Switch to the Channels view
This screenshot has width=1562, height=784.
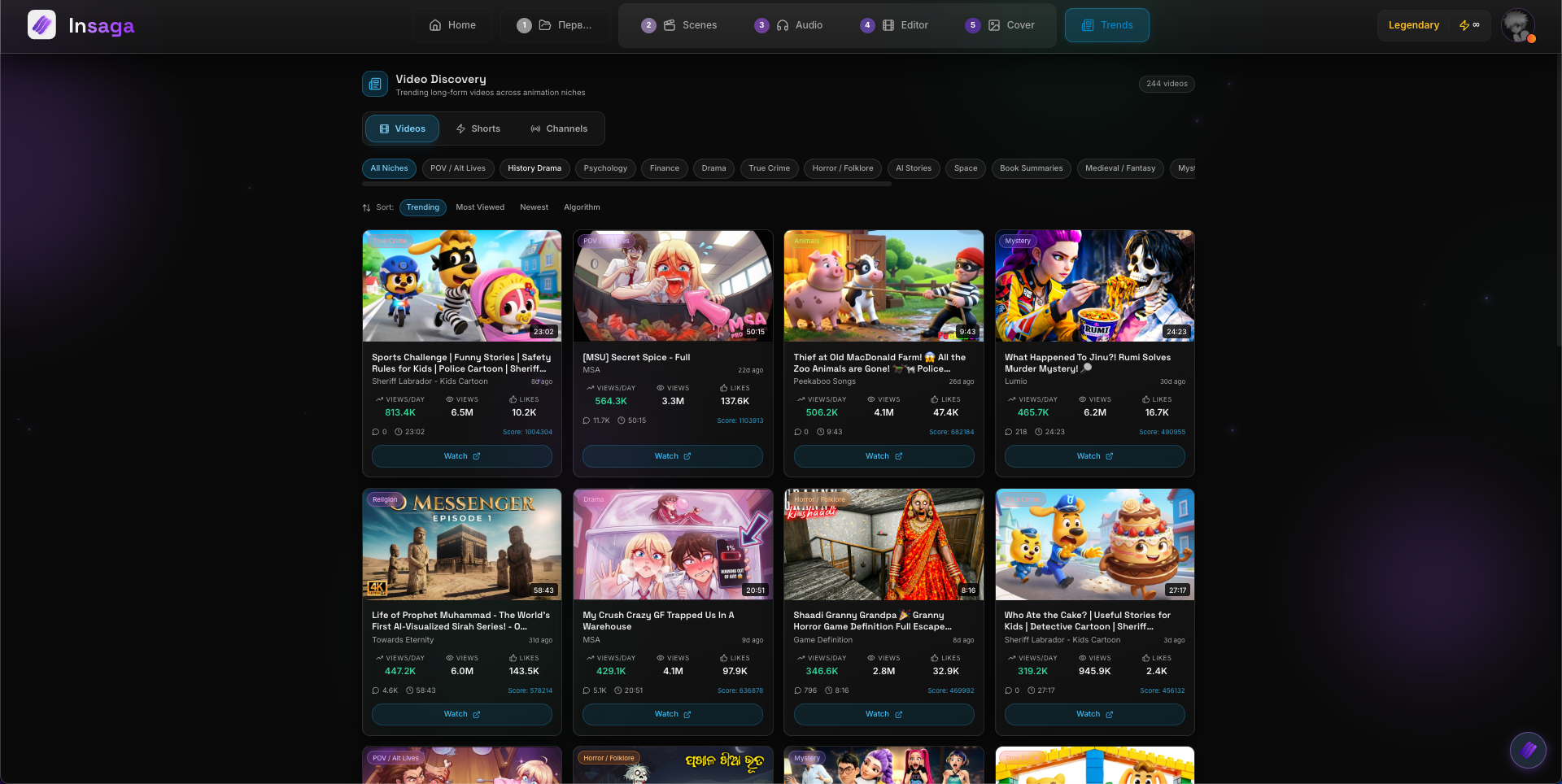(559, 128)
